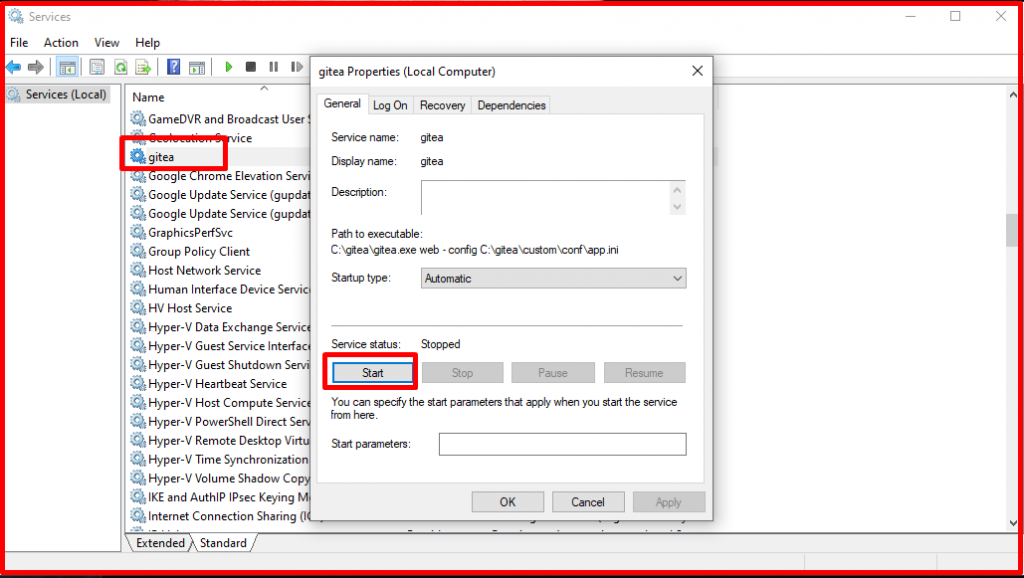This screenshot has width=1024, height=578.
Task: Open the View menu
Action: (x=107, y=43)
